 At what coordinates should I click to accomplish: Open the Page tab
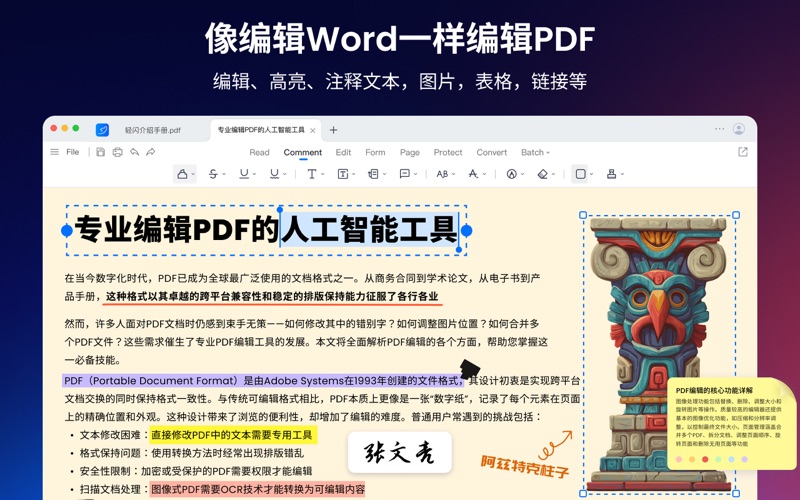point(410,153)
